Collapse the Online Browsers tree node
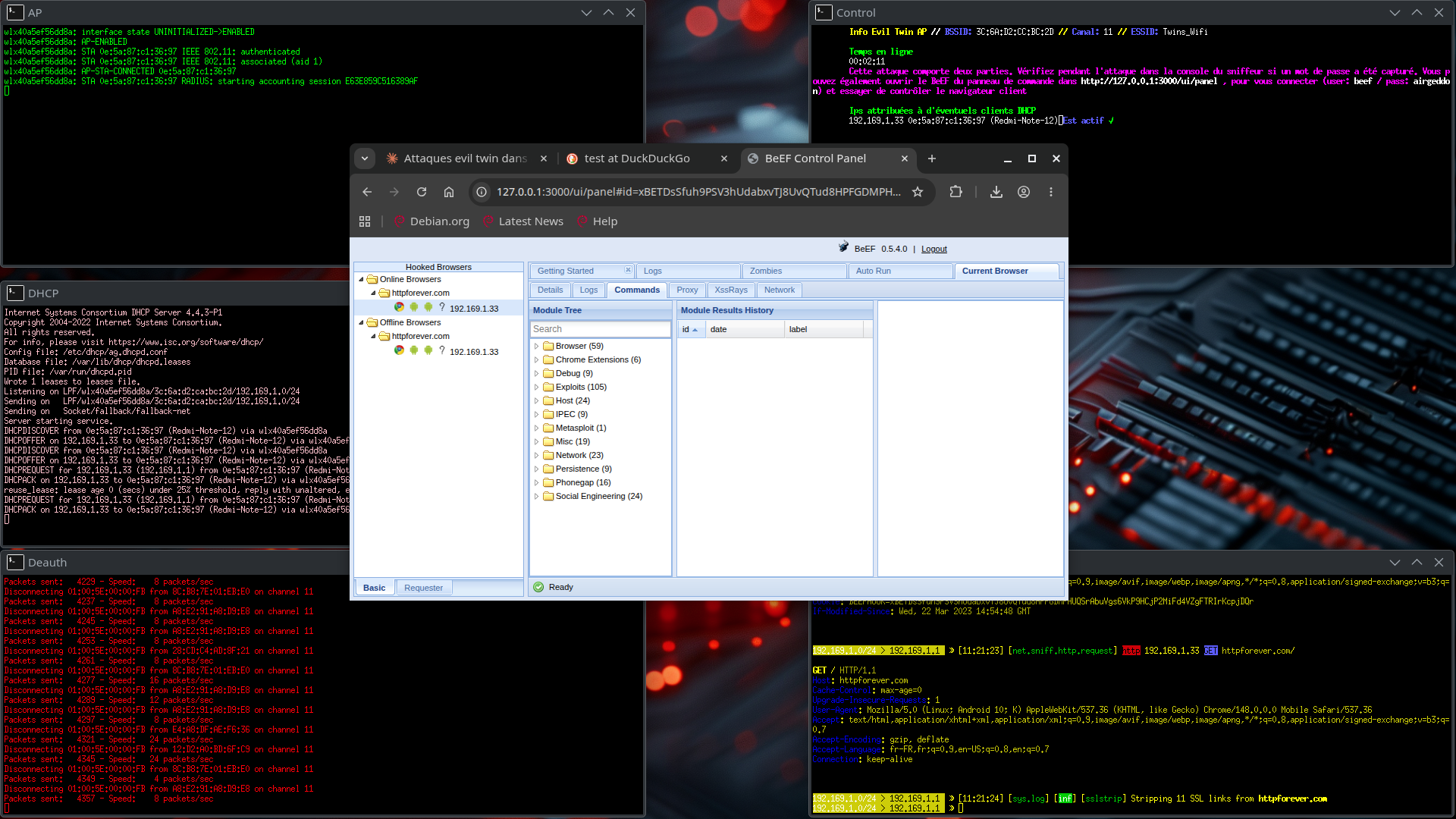This screenshot has height=819, width=1456. tap(361, 279)
